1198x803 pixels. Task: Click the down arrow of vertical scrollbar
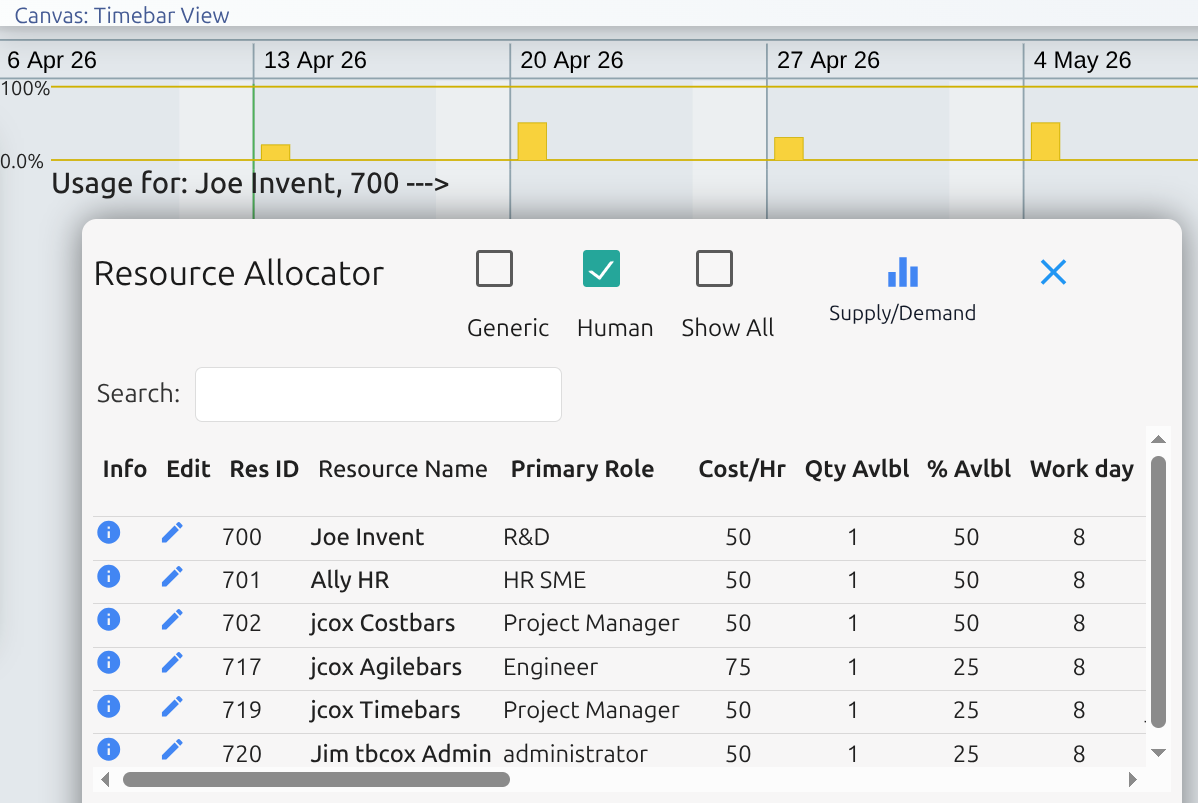point(1158,753)
